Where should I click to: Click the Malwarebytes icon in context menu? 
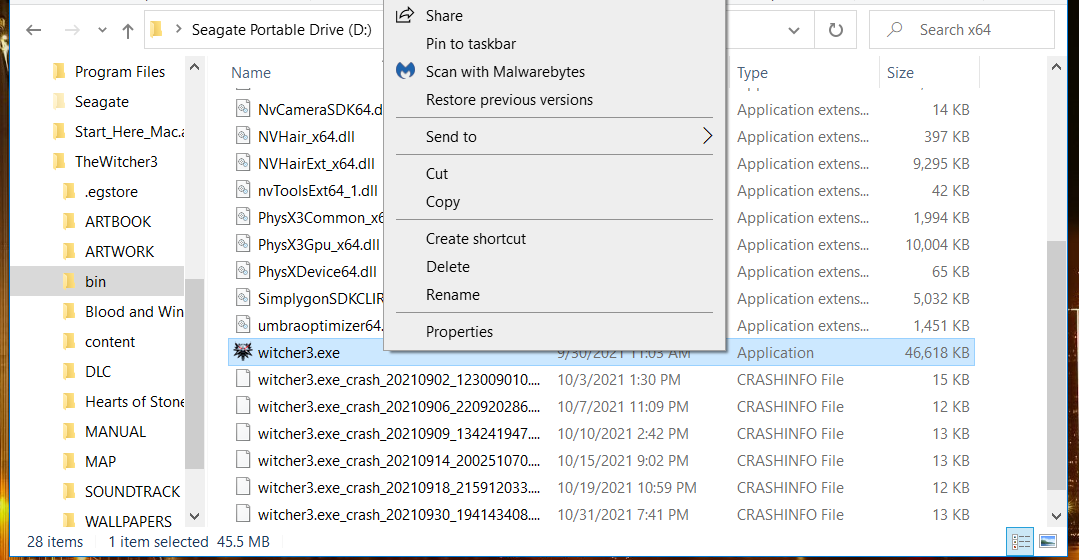click(405, 70)
